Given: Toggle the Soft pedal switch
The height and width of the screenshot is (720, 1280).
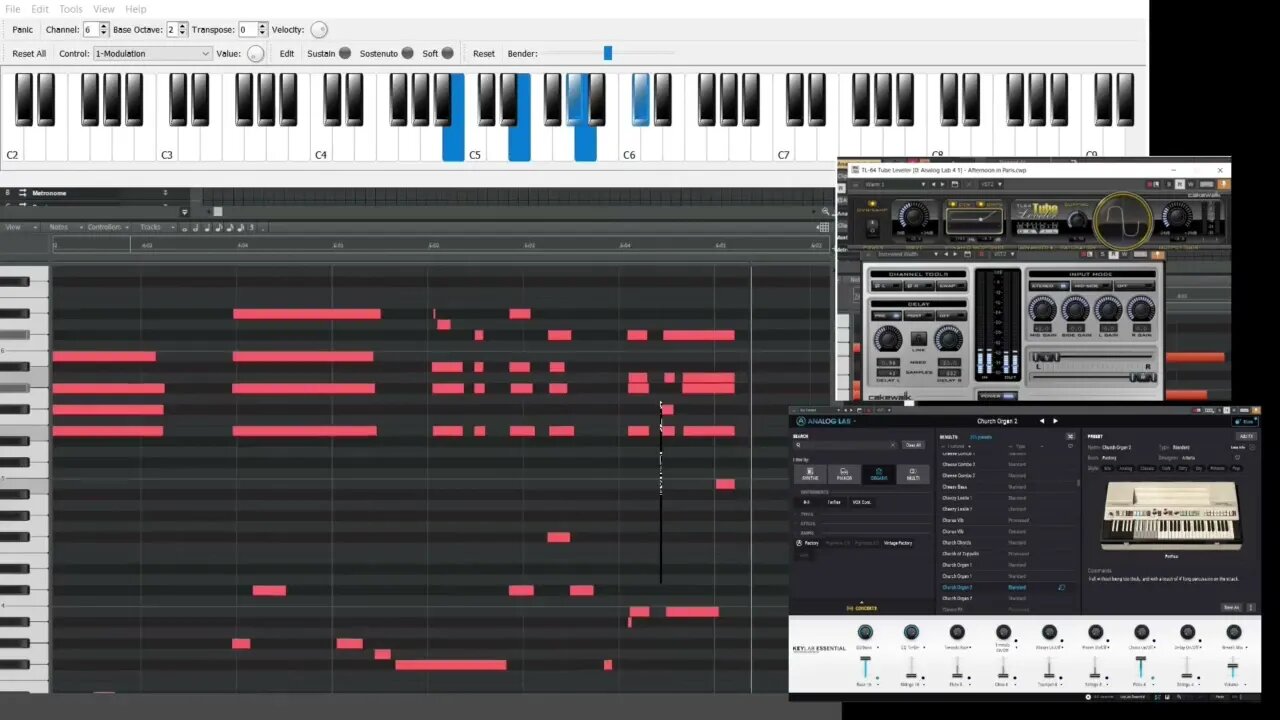Looking at the screenshot, I should (447, 54).
